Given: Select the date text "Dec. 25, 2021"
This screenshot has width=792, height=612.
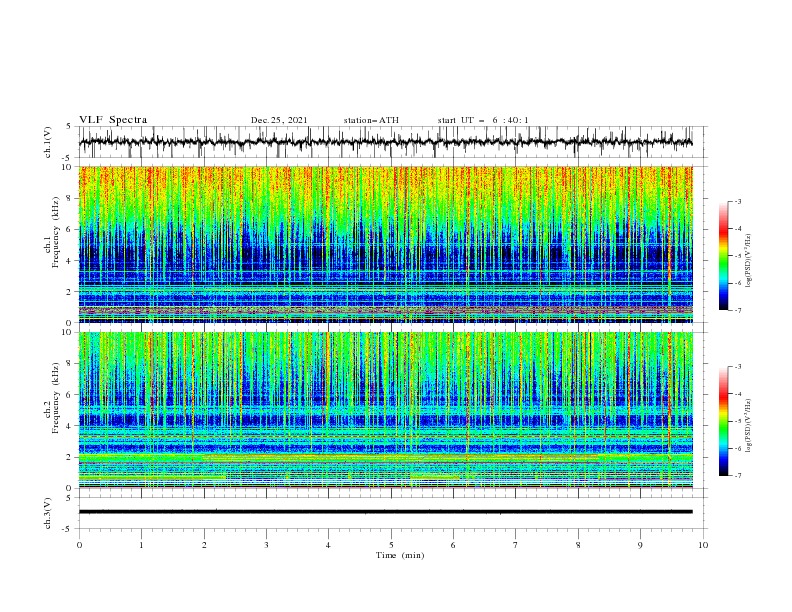Looking at the screenshot, I should click(279, 120).
